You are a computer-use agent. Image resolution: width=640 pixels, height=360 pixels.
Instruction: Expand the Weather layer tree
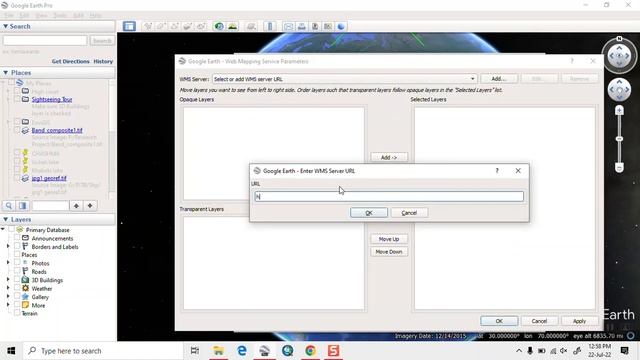tap(8, 288)
